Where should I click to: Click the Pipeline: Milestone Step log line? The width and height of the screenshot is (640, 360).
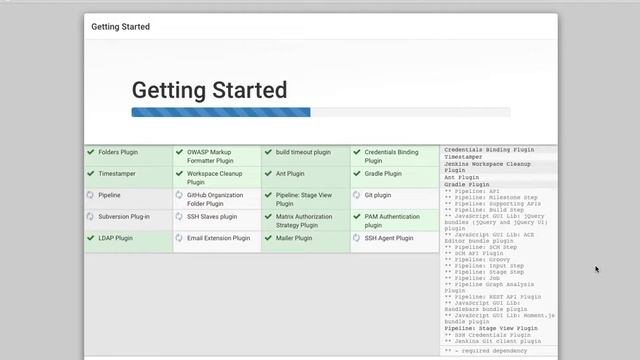click(x=491, y=198)
